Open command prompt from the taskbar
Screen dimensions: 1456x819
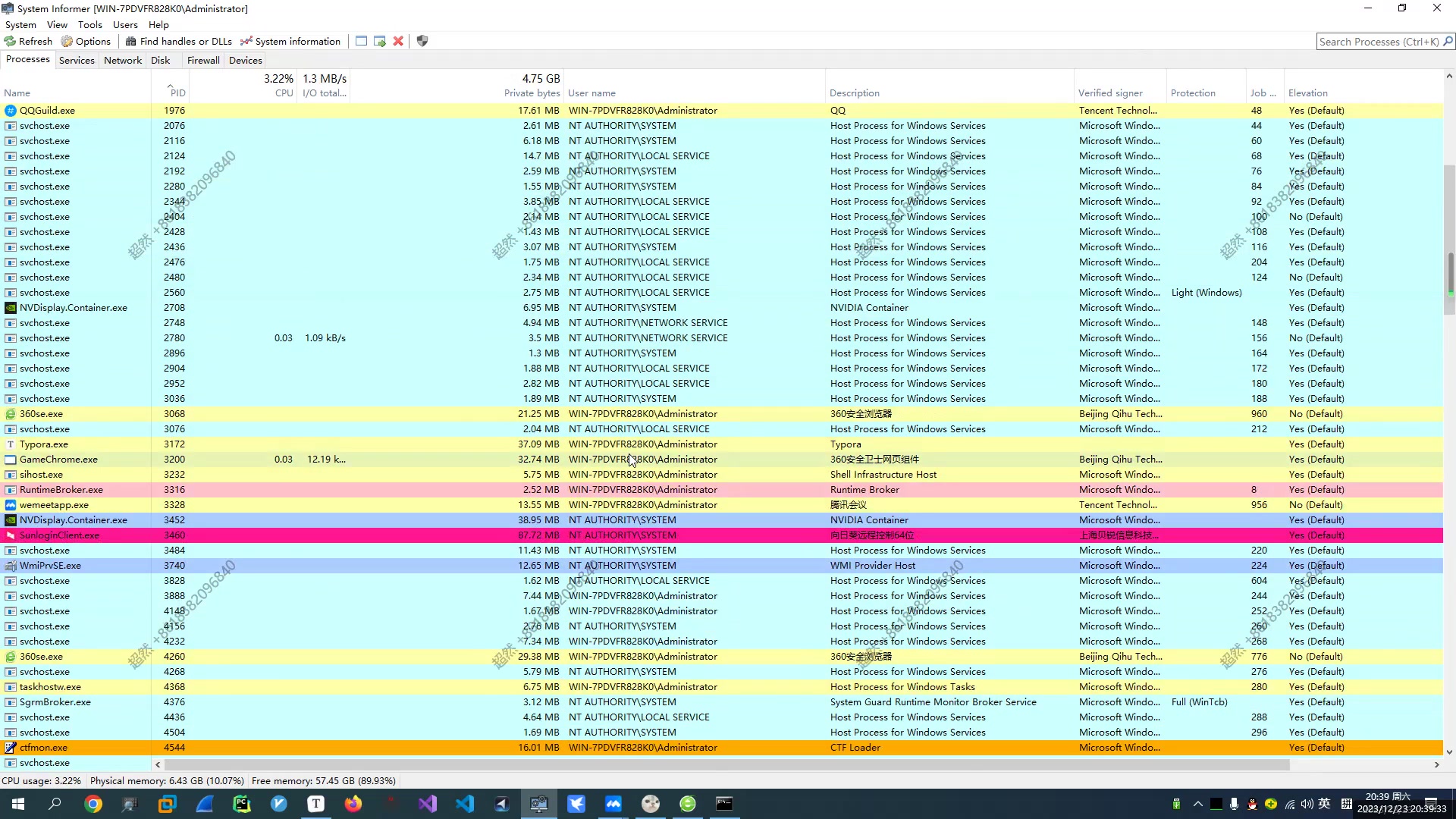725,804
